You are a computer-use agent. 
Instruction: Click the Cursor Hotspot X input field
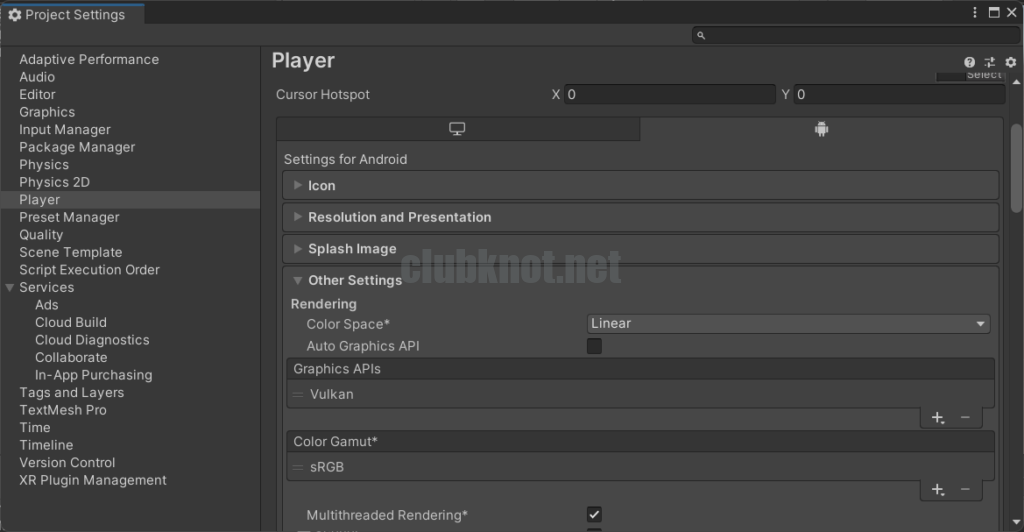click(670, 95)
